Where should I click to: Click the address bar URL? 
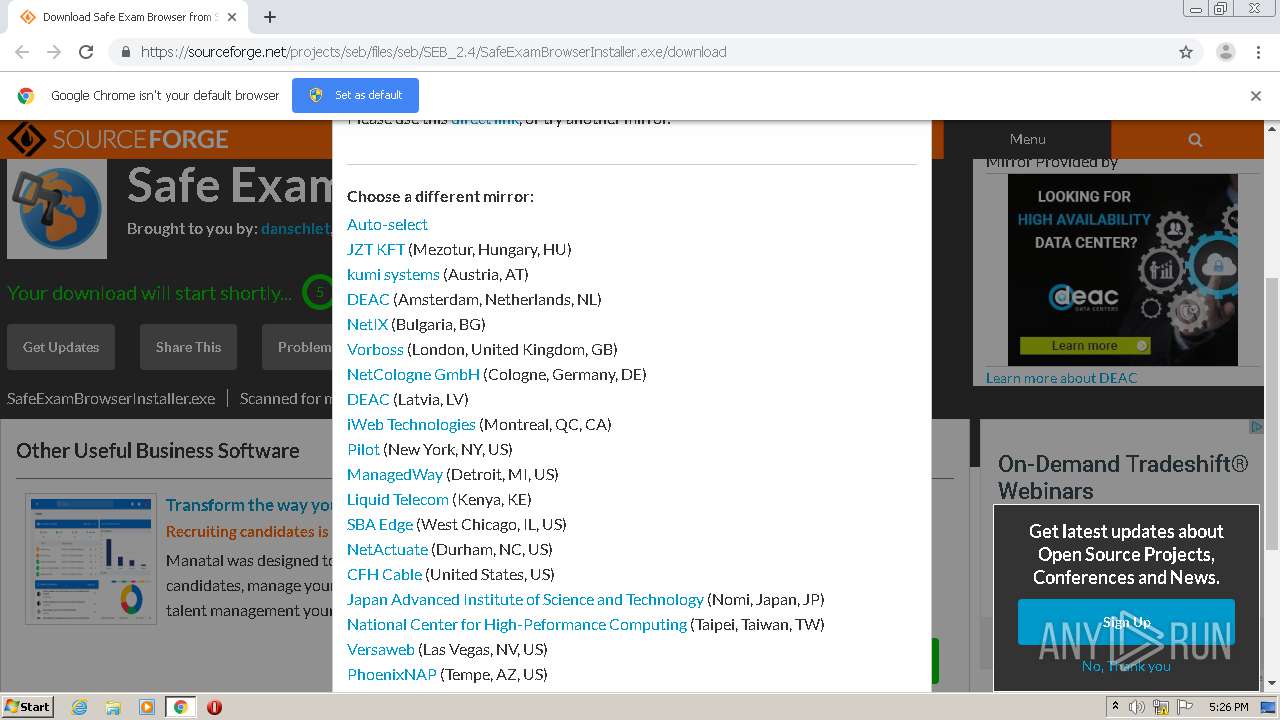(x=434, y=52)
